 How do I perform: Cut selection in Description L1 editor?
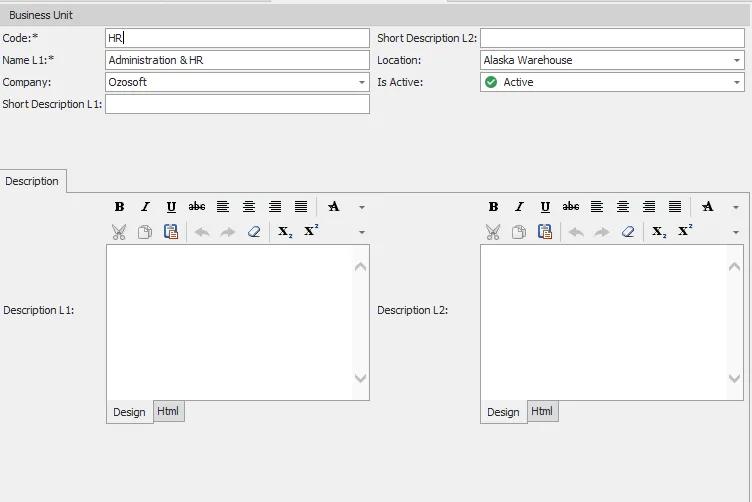[119, 232]
